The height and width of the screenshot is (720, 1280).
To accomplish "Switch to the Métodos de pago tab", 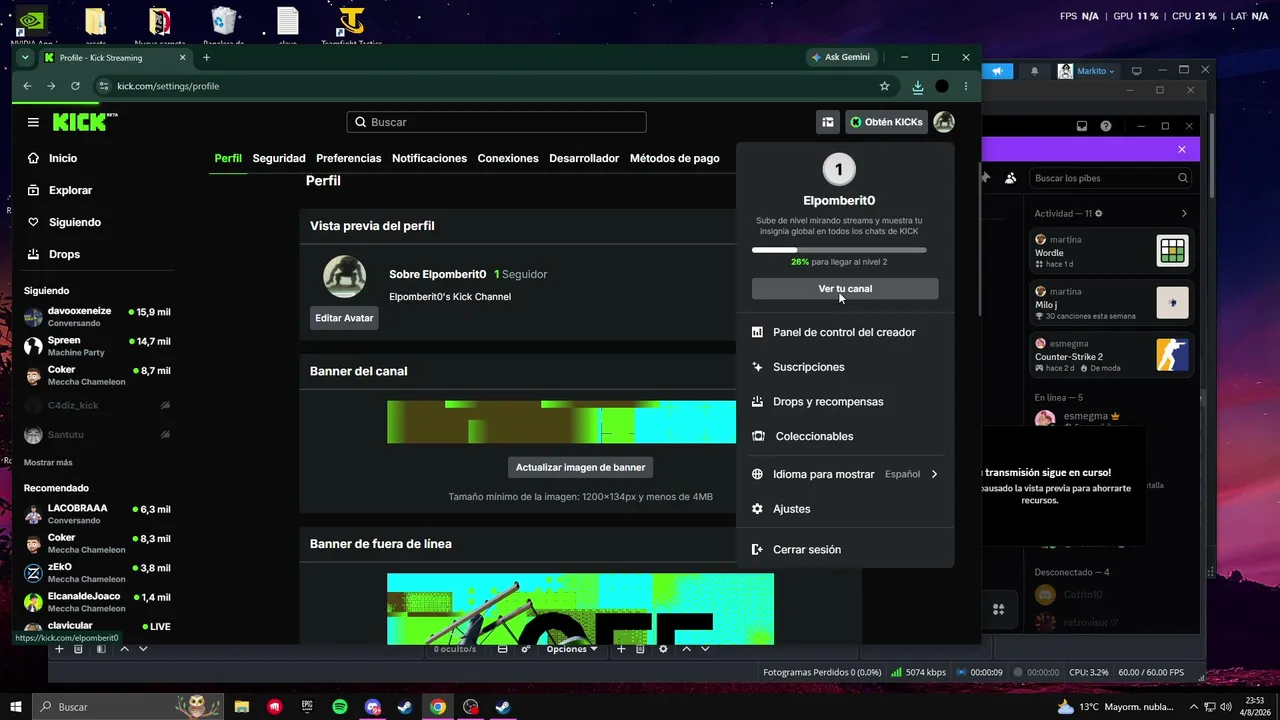I will point(675,158).
